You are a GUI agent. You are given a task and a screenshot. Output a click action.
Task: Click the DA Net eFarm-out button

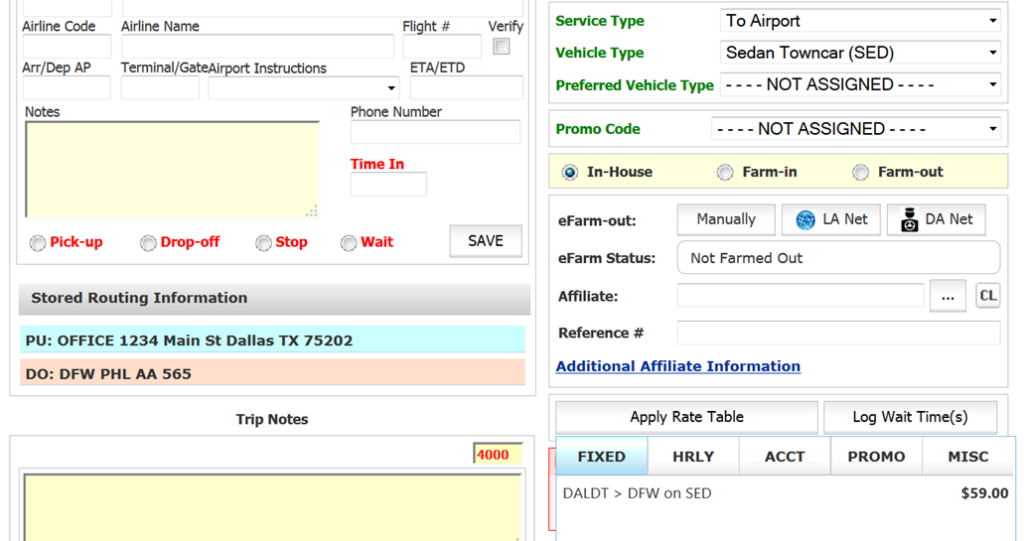(x=936, y=220)
